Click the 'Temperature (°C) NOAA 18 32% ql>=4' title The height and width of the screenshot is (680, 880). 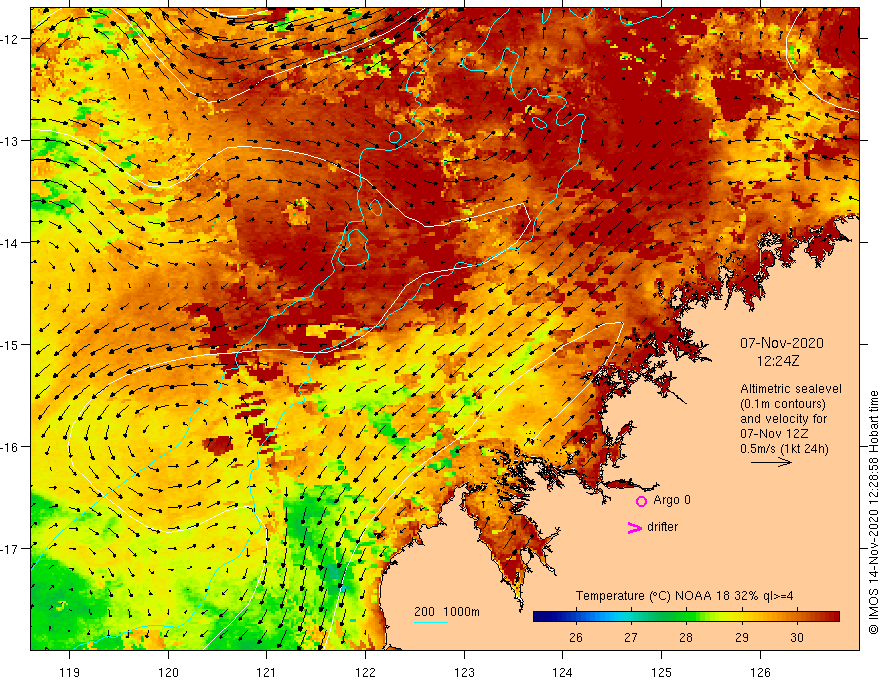(x=684, y=596)
